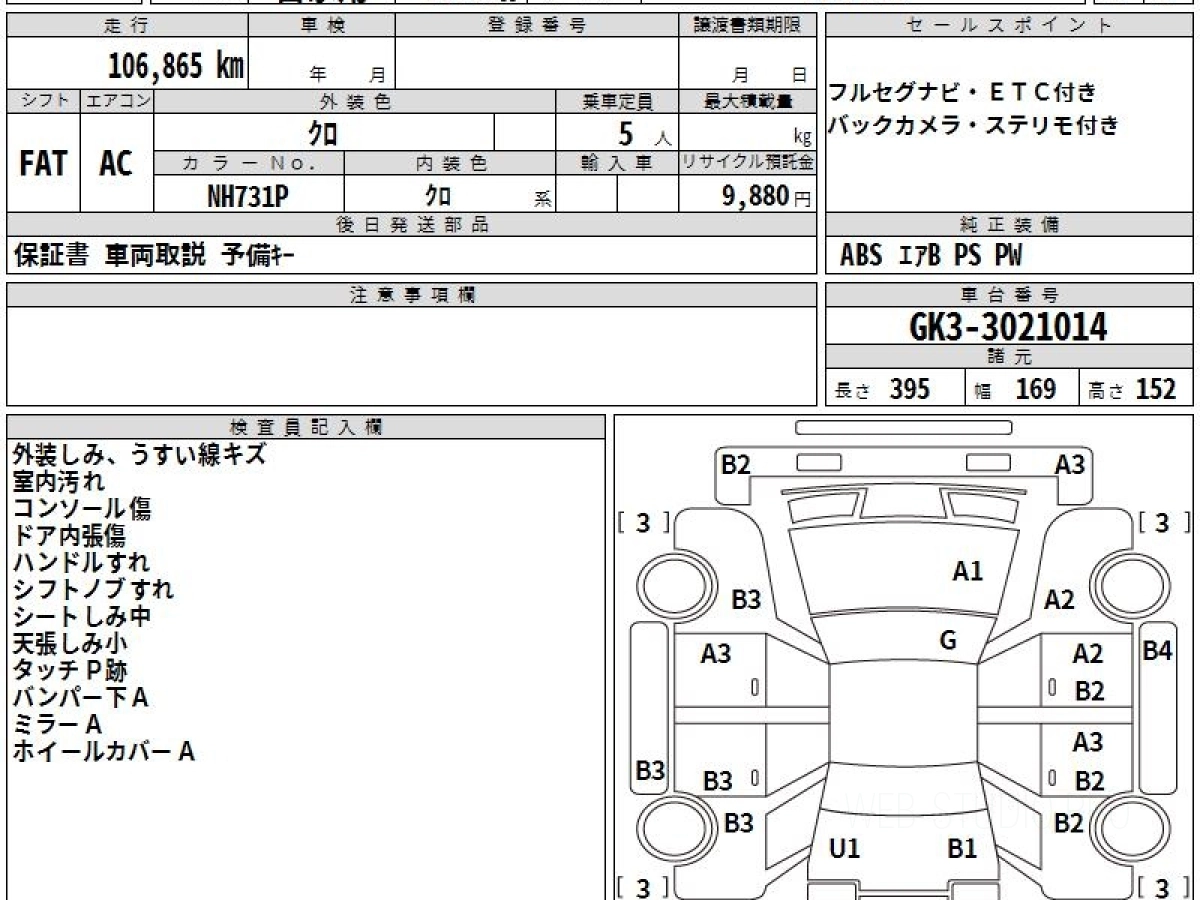Click the note ホイールカバーA
The width and height of the screenshot is (1200, 900).
pyautogui.click(x=104, y=751)
